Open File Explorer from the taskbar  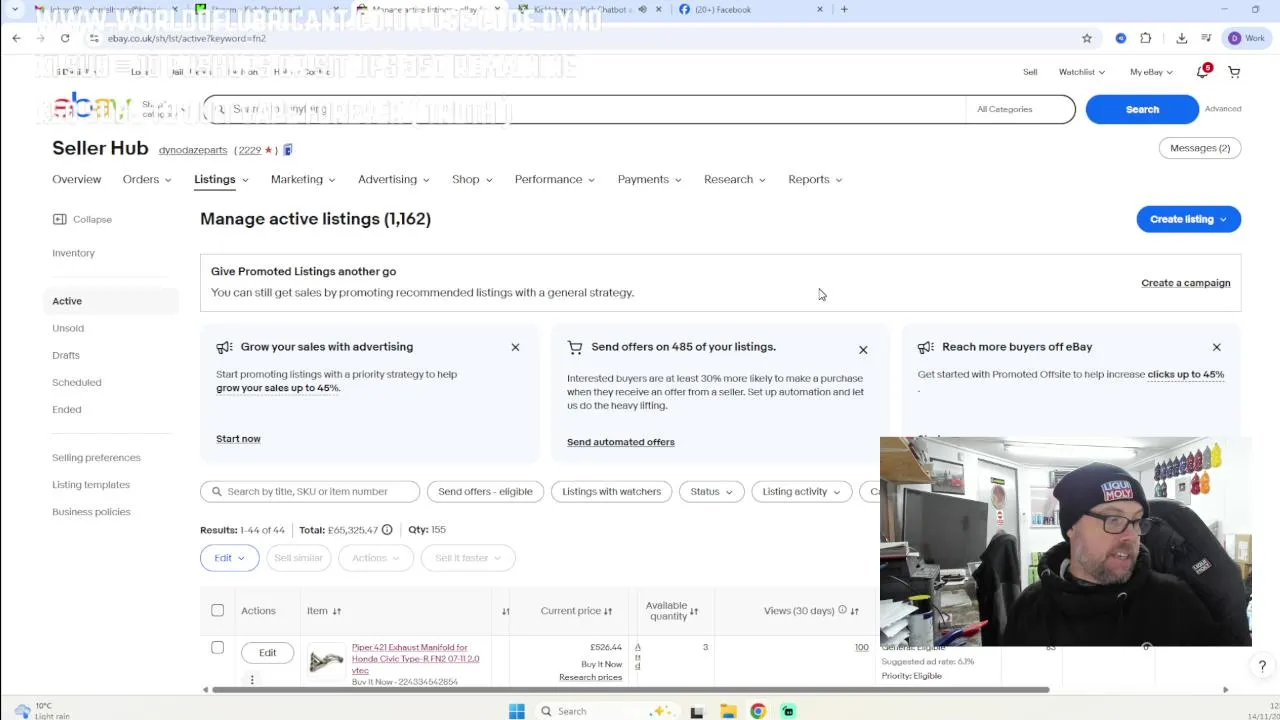click(728, 711)
